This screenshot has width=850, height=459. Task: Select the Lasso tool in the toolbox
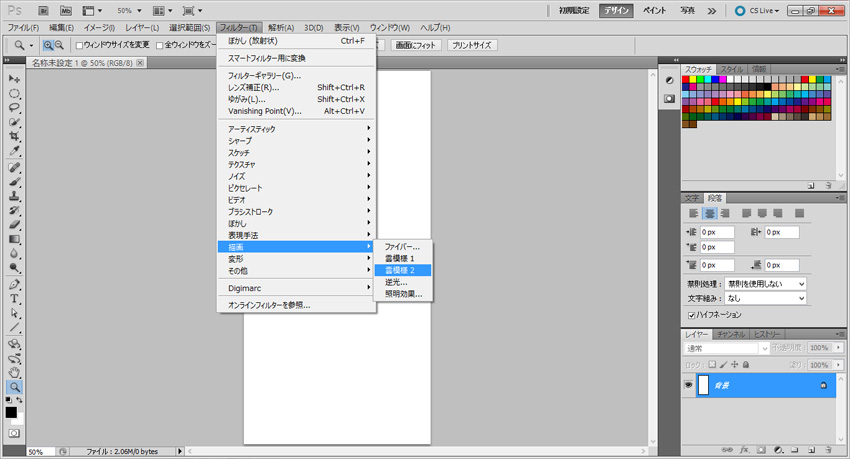[15, 107]
